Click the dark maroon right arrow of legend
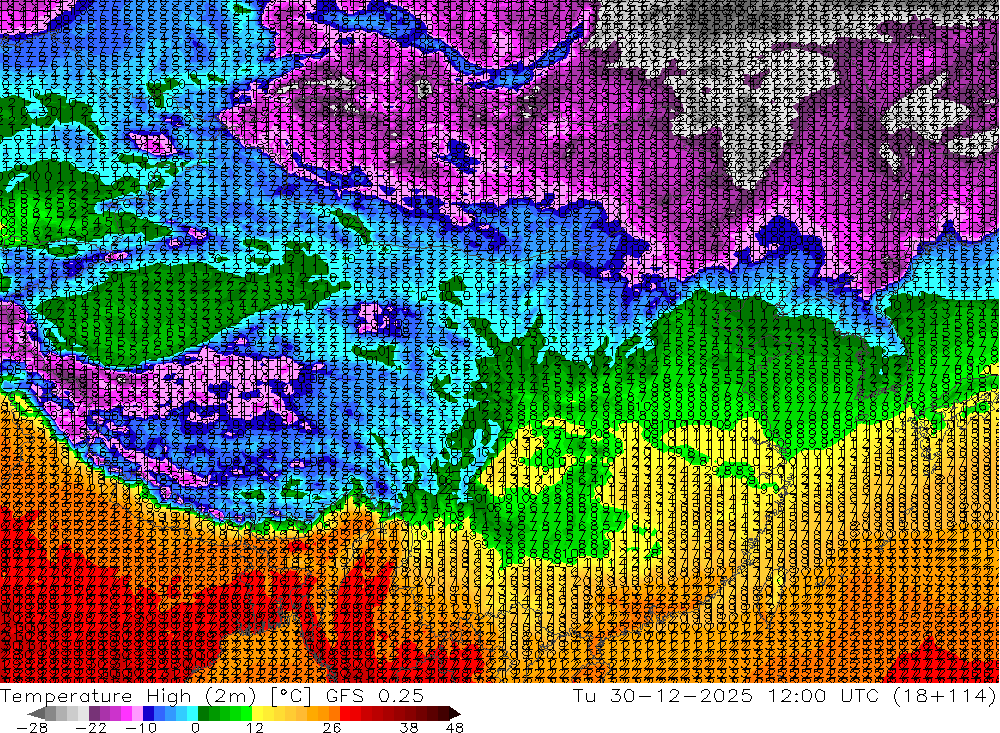Screen dimensions: 1000x733 (455, 713)
